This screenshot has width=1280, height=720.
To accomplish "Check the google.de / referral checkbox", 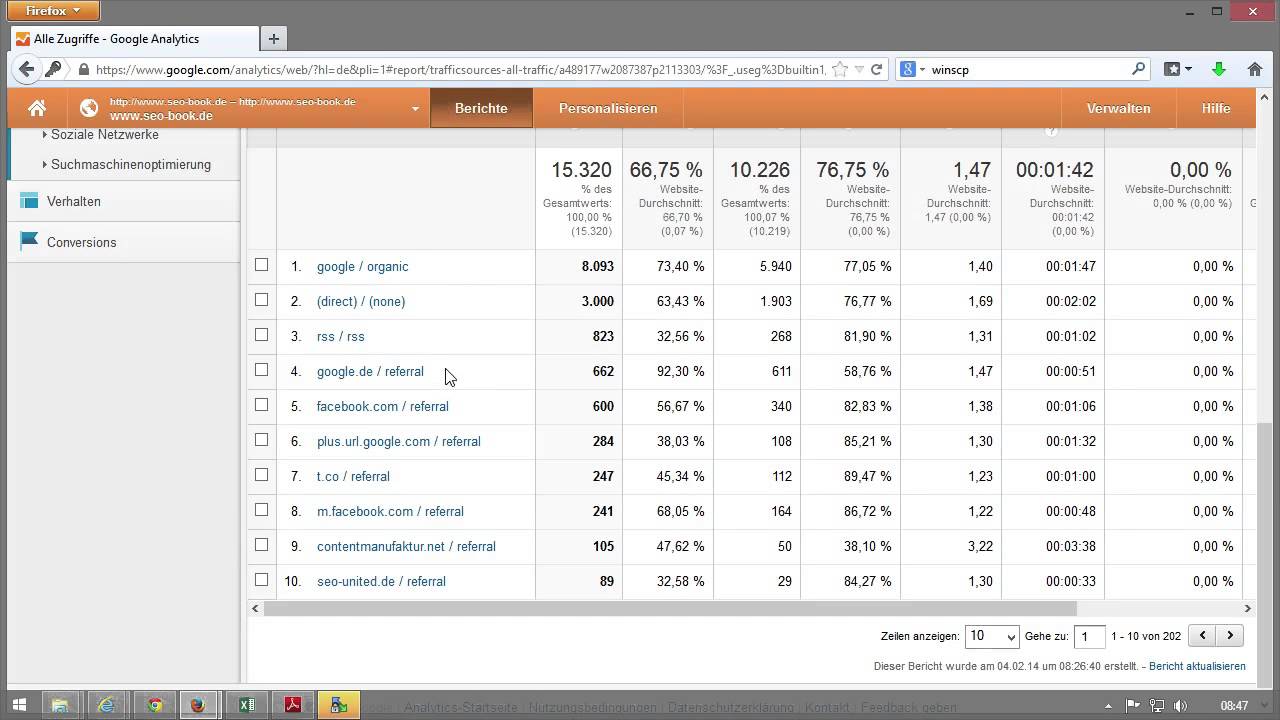I will pyautogui.click(x=261, y=370).
